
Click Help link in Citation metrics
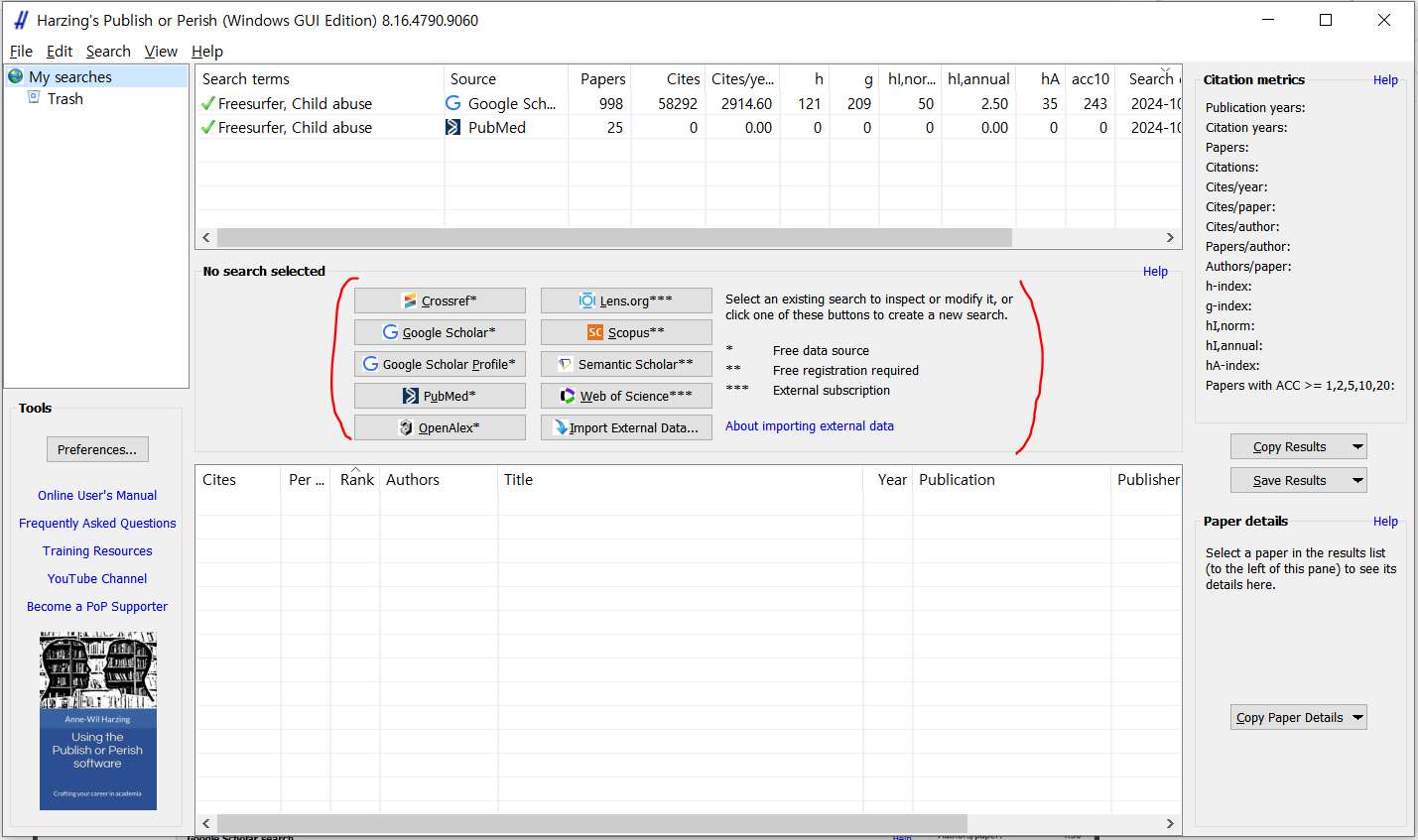1385,80
